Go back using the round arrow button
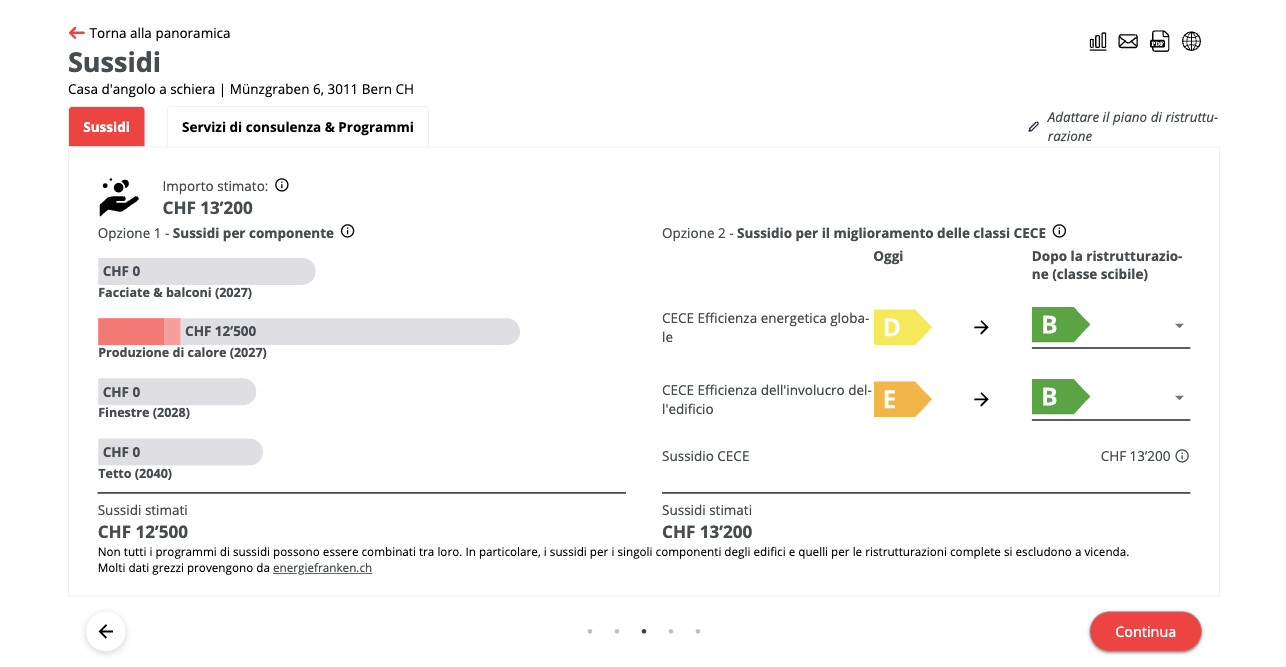This screenshot has width=1286, height=667. click(106, 631)
